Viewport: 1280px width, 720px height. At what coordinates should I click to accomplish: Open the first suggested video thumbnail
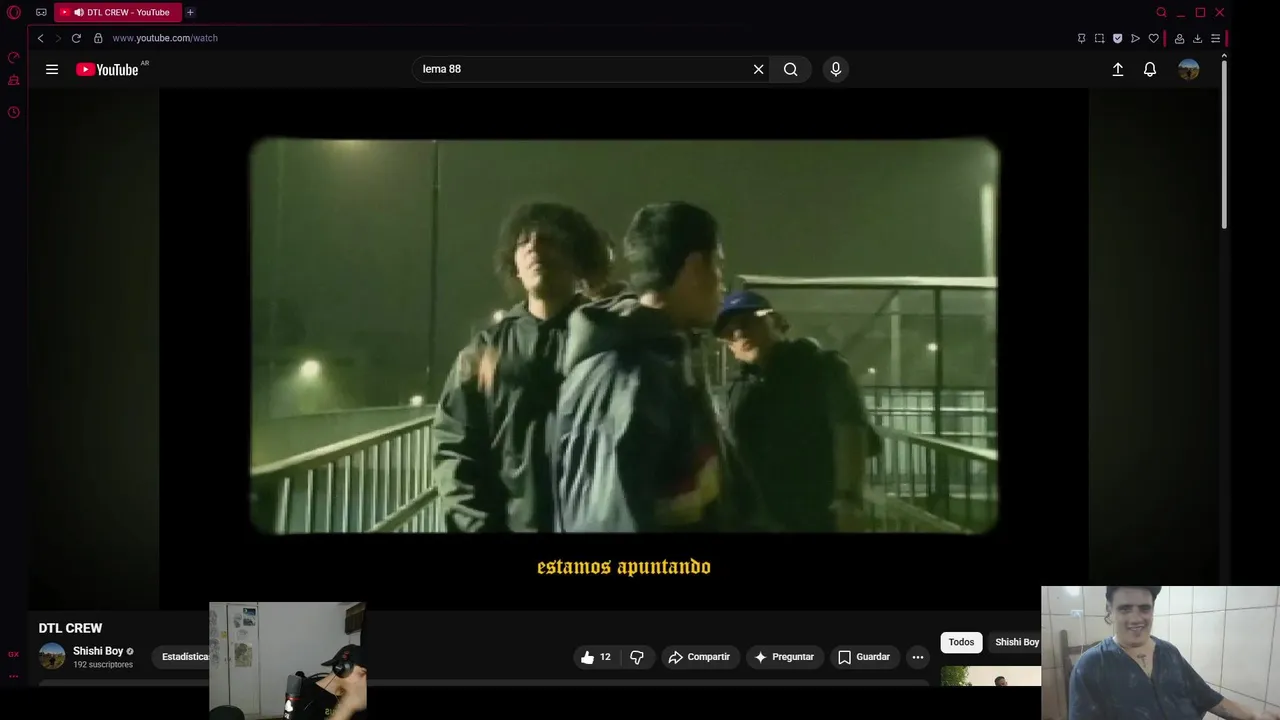coord(991,676)
